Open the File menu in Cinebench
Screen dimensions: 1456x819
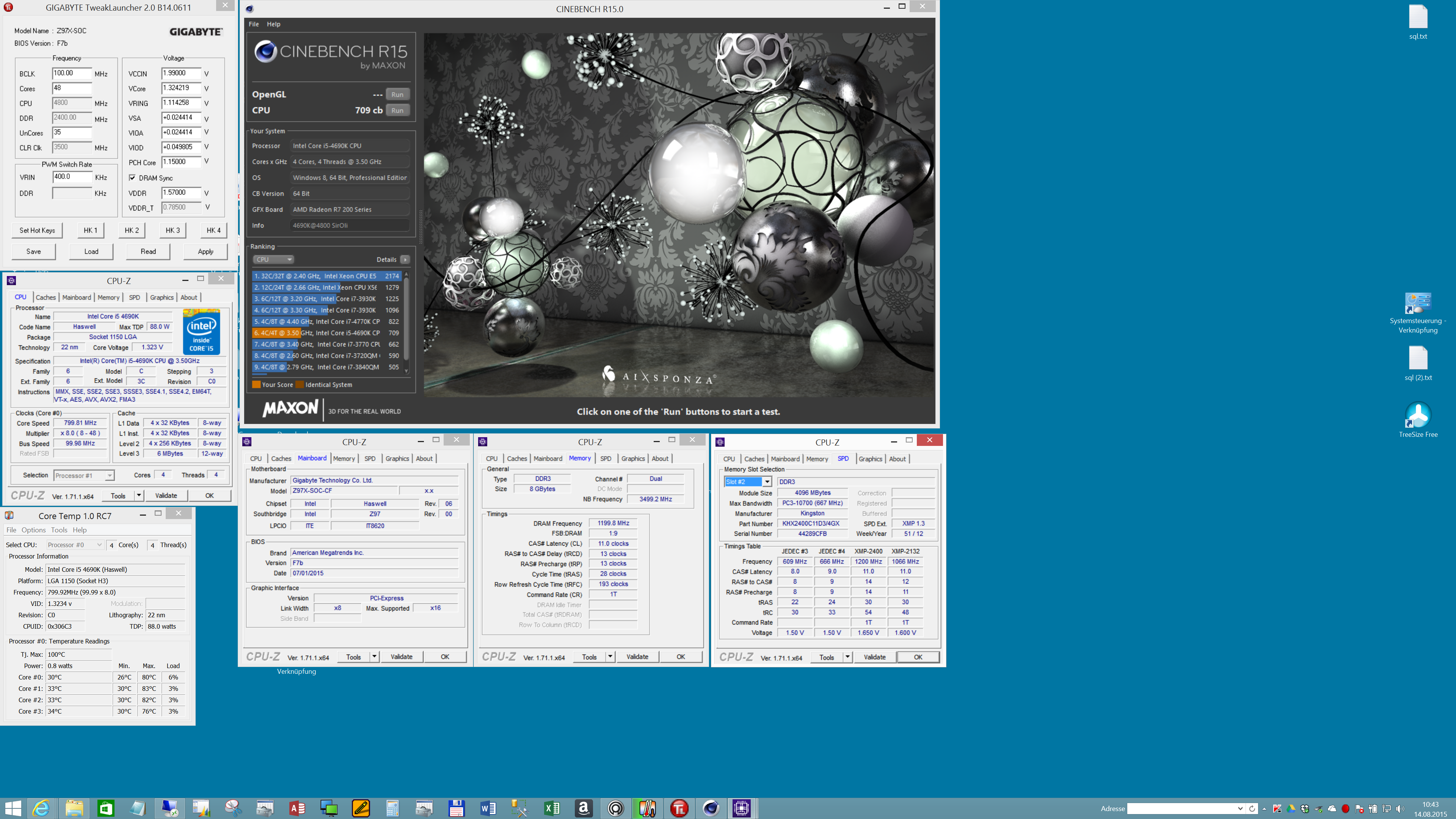click(x=254, y=24)
